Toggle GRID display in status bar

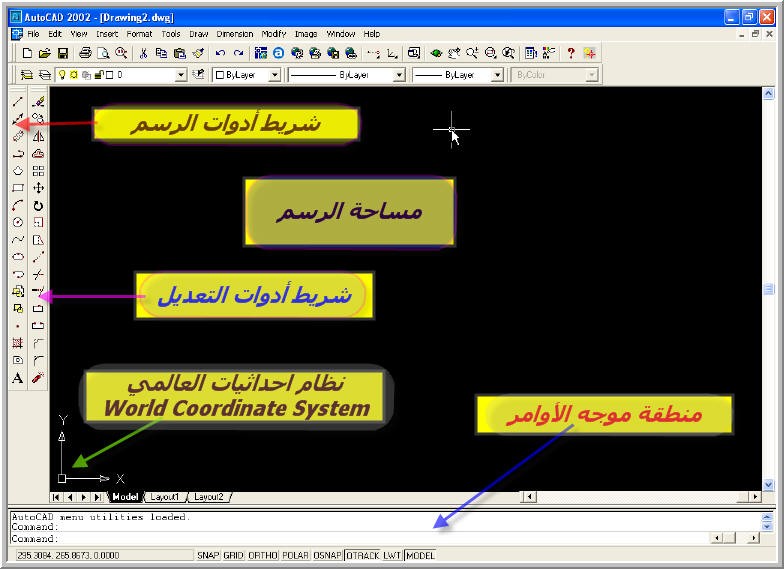tap(233, 556)
